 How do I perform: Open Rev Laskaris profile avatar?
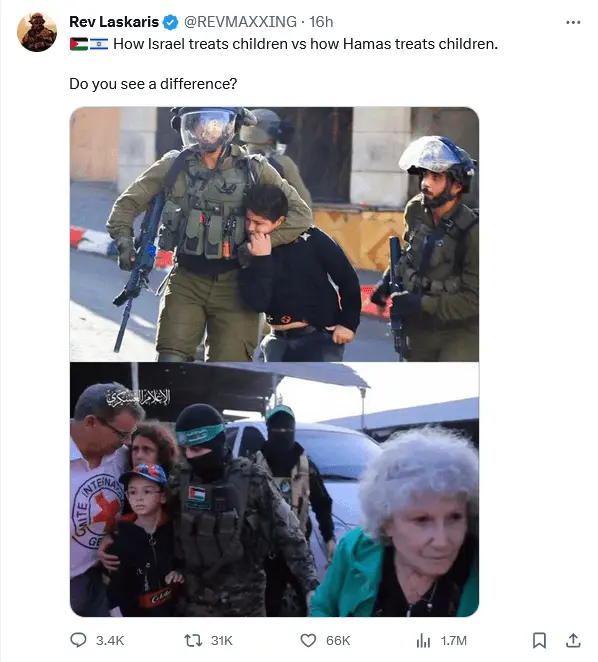pyautogui.click(x=37, y=32)
